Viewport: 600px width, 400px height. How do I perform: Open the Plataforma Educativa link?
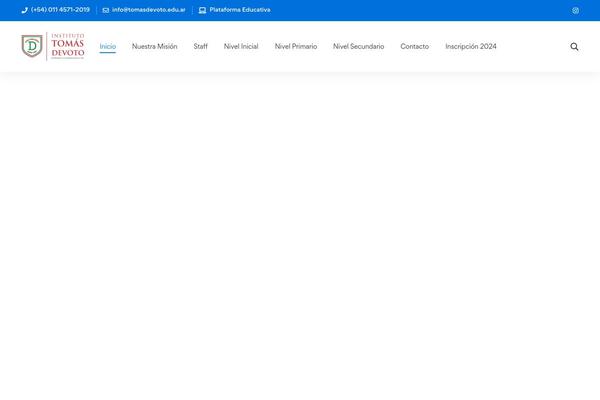pyautogui.click(x=240, y=10)
